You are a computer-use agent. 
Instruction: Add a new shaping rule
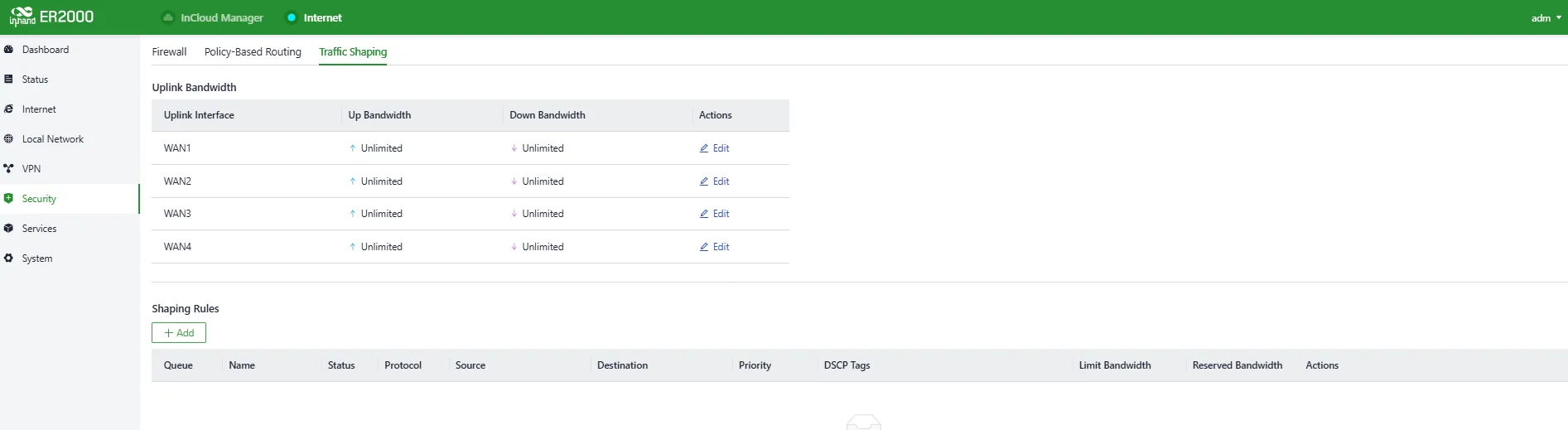point(179,333)
